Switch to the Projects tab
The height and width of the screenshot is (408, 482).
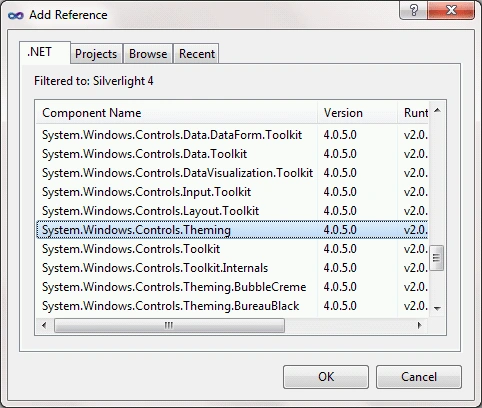click(x=96, y=54)
